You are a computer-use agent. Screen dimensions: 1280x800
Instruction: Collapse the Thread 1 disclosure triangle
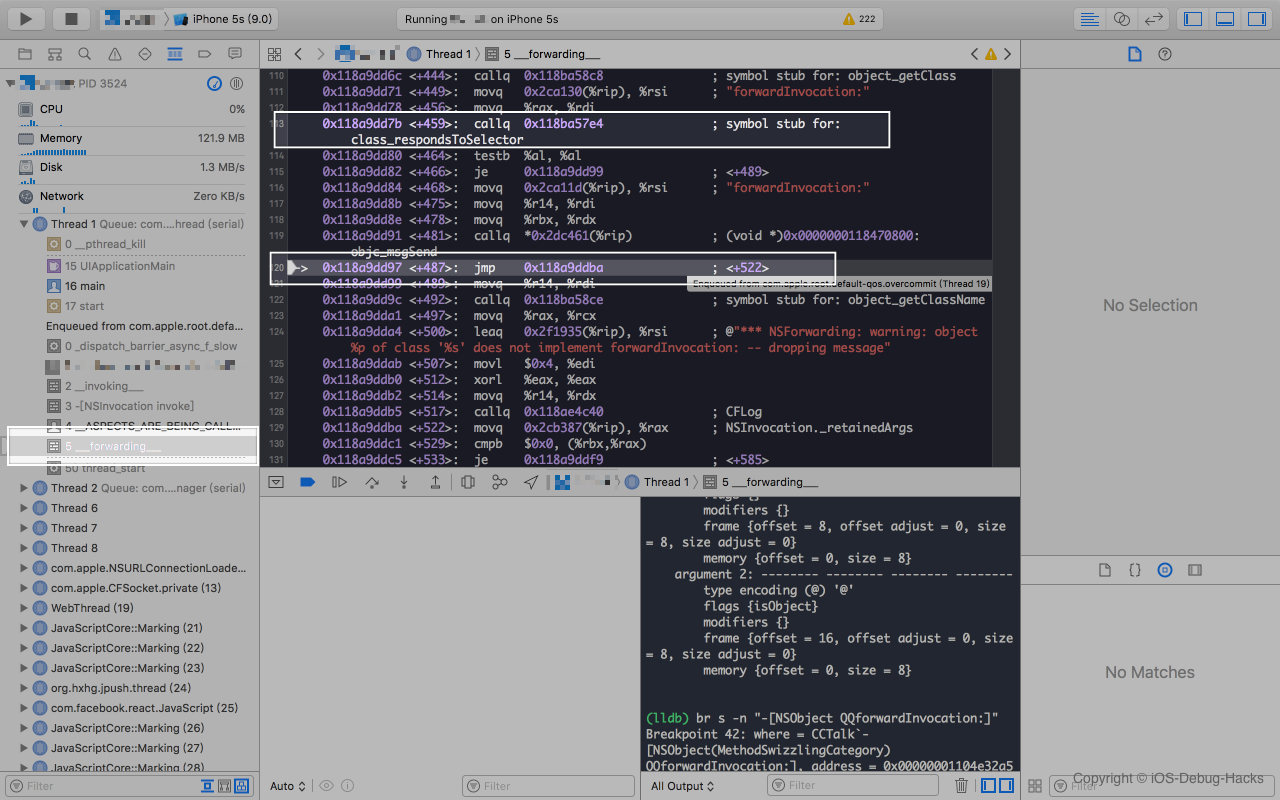point(24,224)
